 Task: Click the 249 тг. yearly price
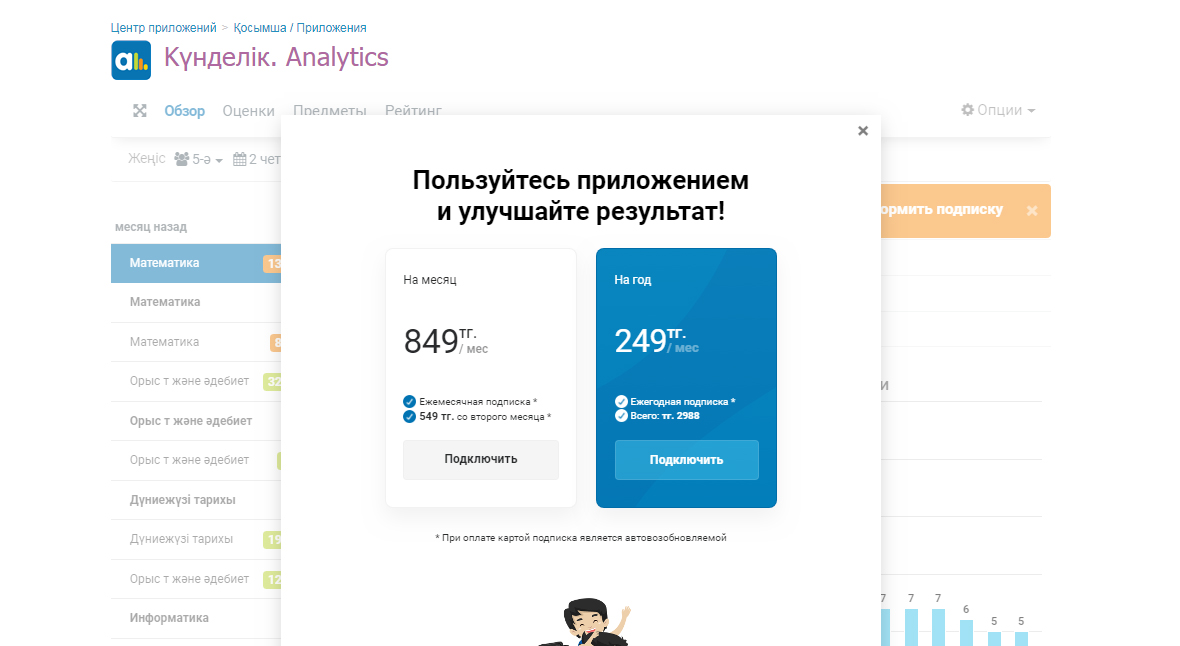point(656,340)
